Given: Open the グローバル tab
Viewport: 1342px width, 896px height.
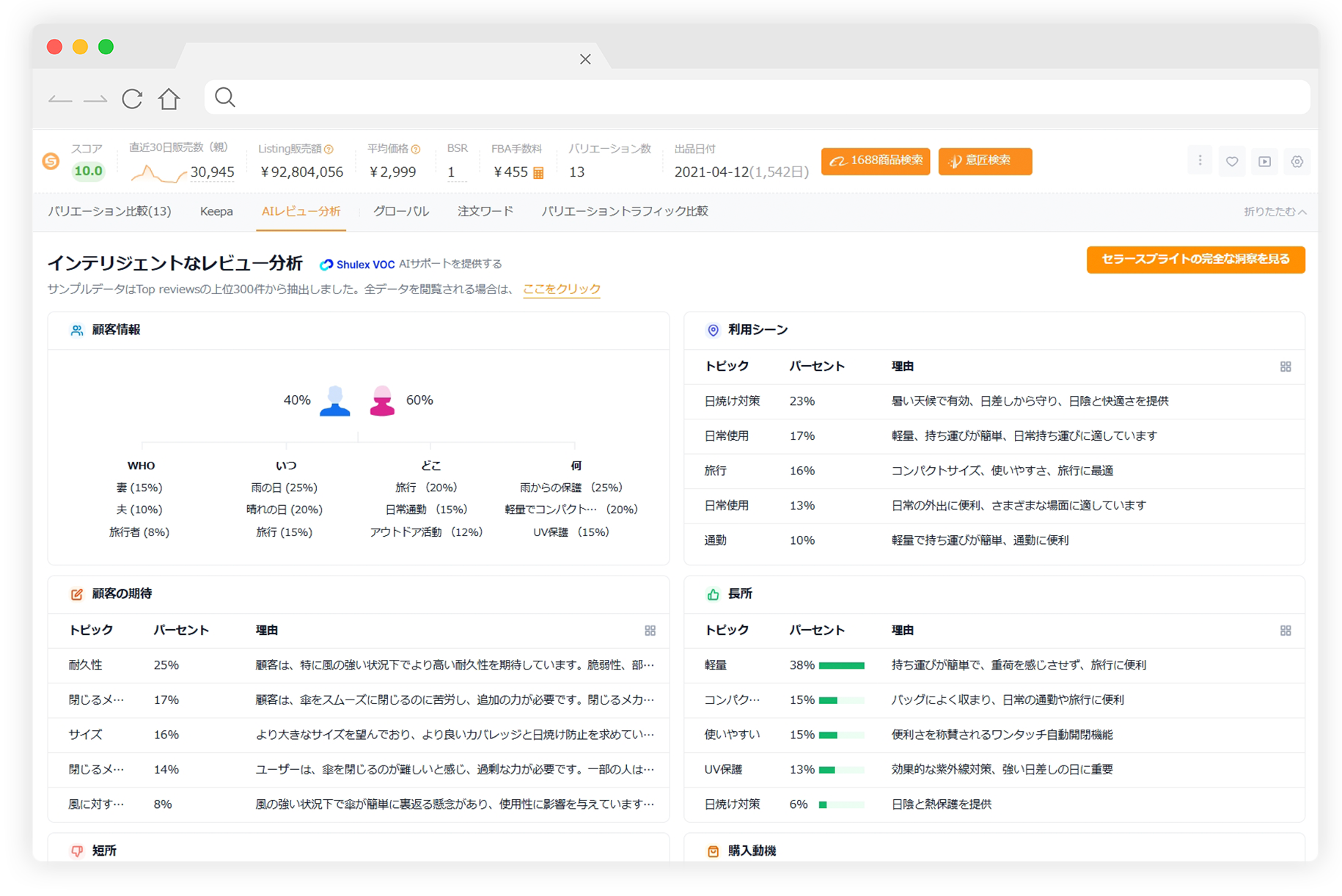Looking at the screenshot, I should [400, 212].
